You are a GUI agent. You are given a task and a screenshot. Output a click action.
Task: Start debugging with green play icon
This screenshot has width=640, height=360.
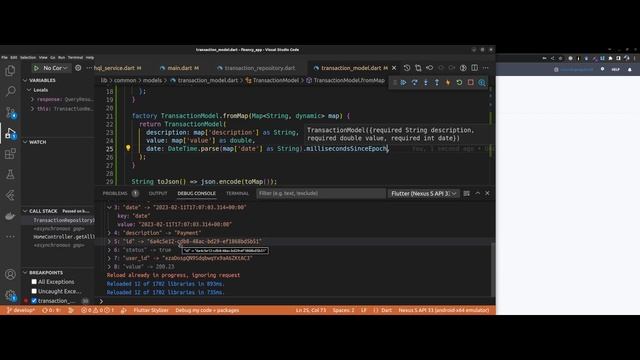point(36,68)
